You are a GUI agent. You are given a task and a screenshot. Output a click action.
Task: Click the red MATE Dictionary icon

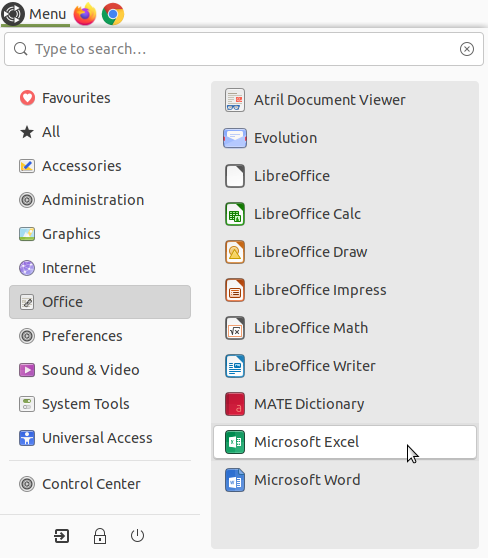click(235, 404)
